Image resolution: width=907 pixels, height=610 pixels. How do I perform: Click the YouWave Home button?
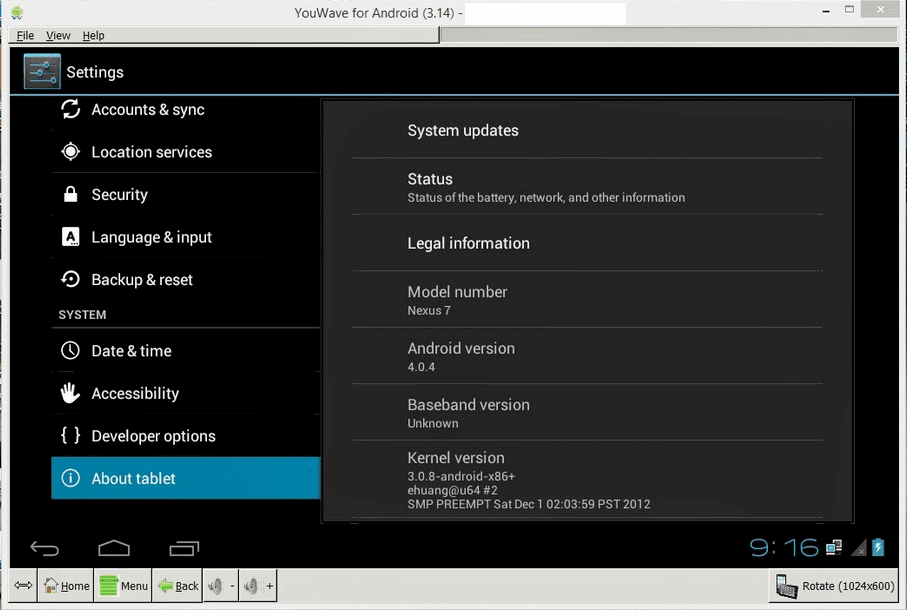(67, 586)
